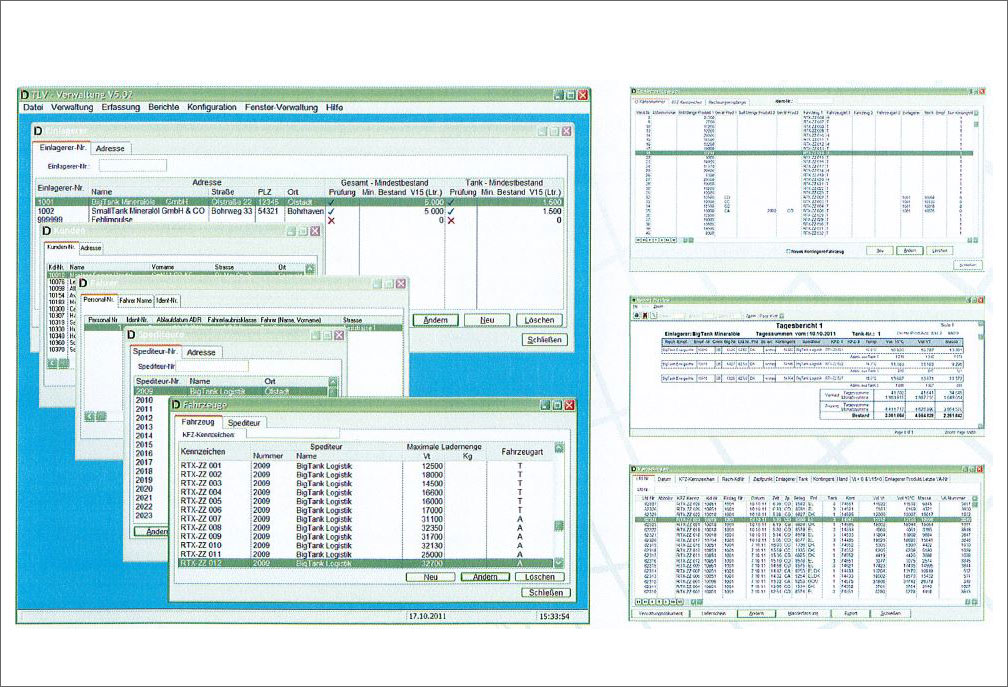The image size is (1008, 687).
Task: Switch to the Spediteur tab in Fahrzeuge window
Action: [244, 424]
